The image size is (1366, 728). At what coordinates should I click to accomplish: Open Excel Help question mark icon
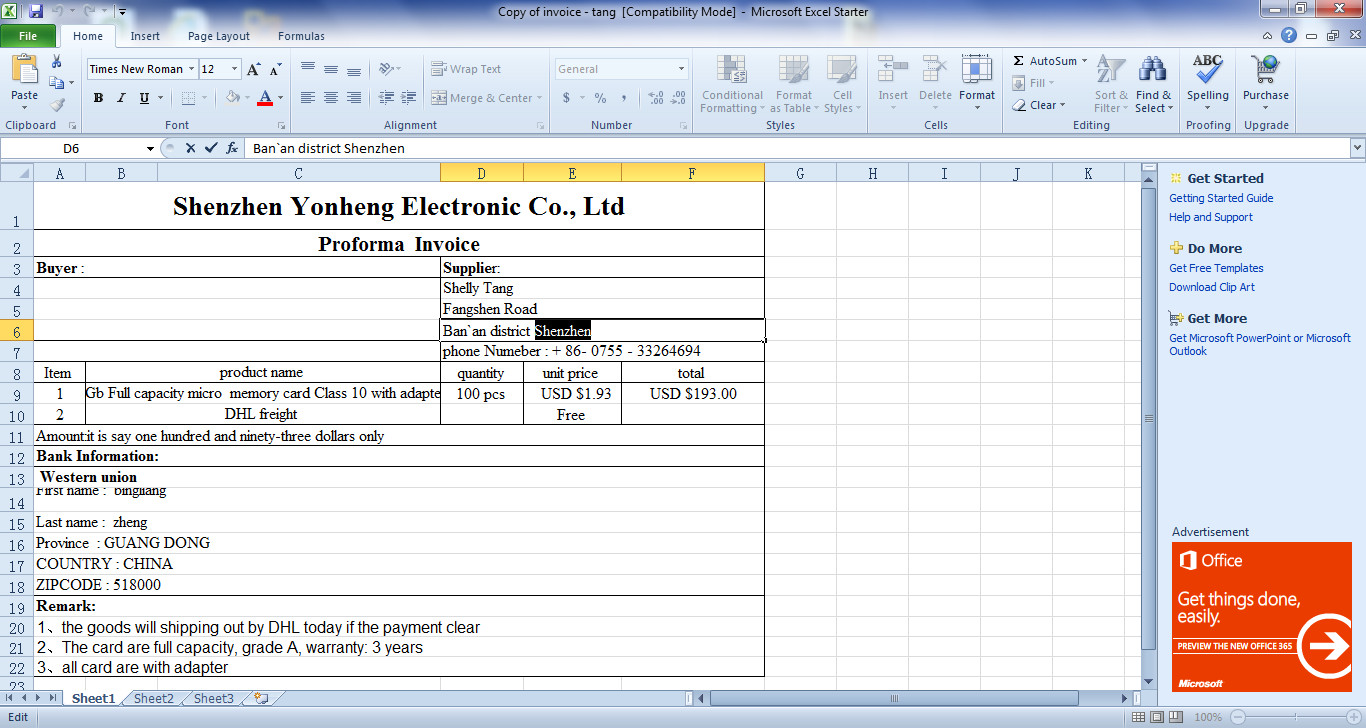point(1289,36)
